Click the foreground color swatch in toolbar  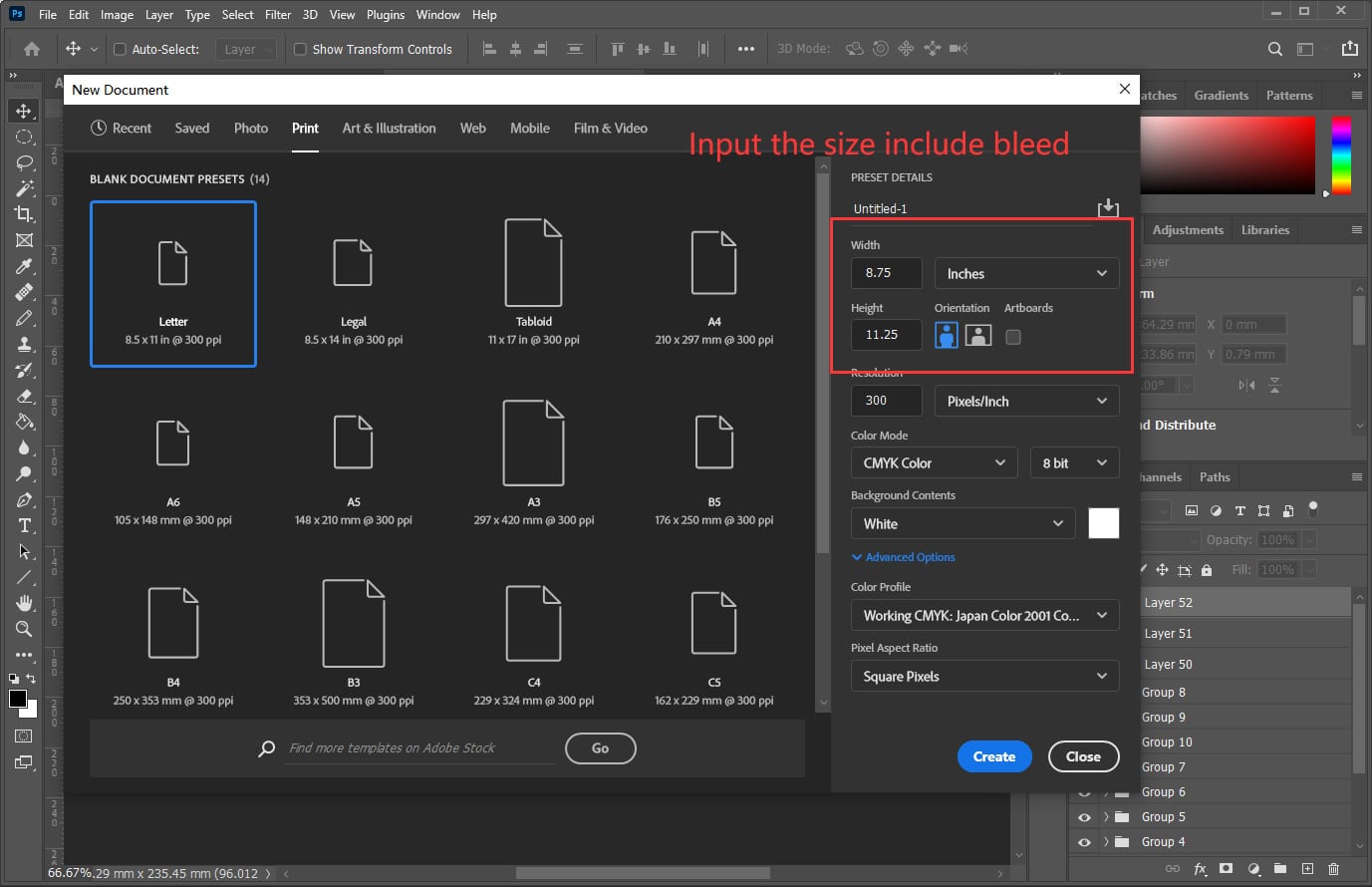click(17, 699)
